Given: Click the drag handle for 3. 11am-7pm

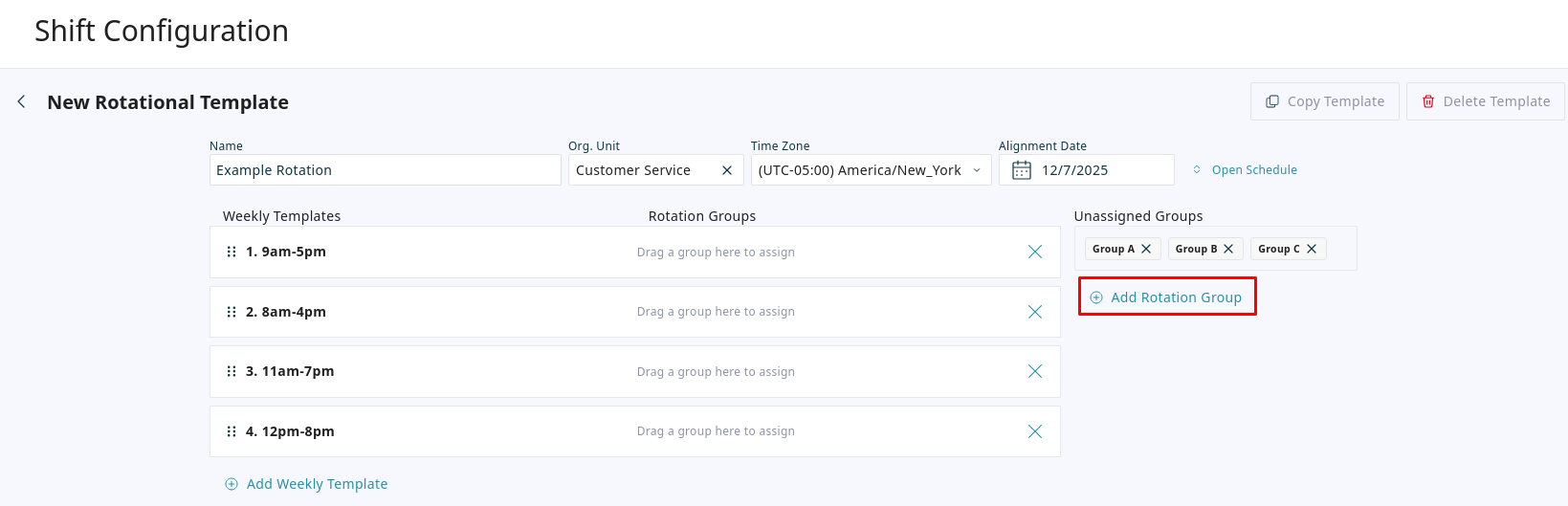Looking at the screenshot, I should coord(231,371).
